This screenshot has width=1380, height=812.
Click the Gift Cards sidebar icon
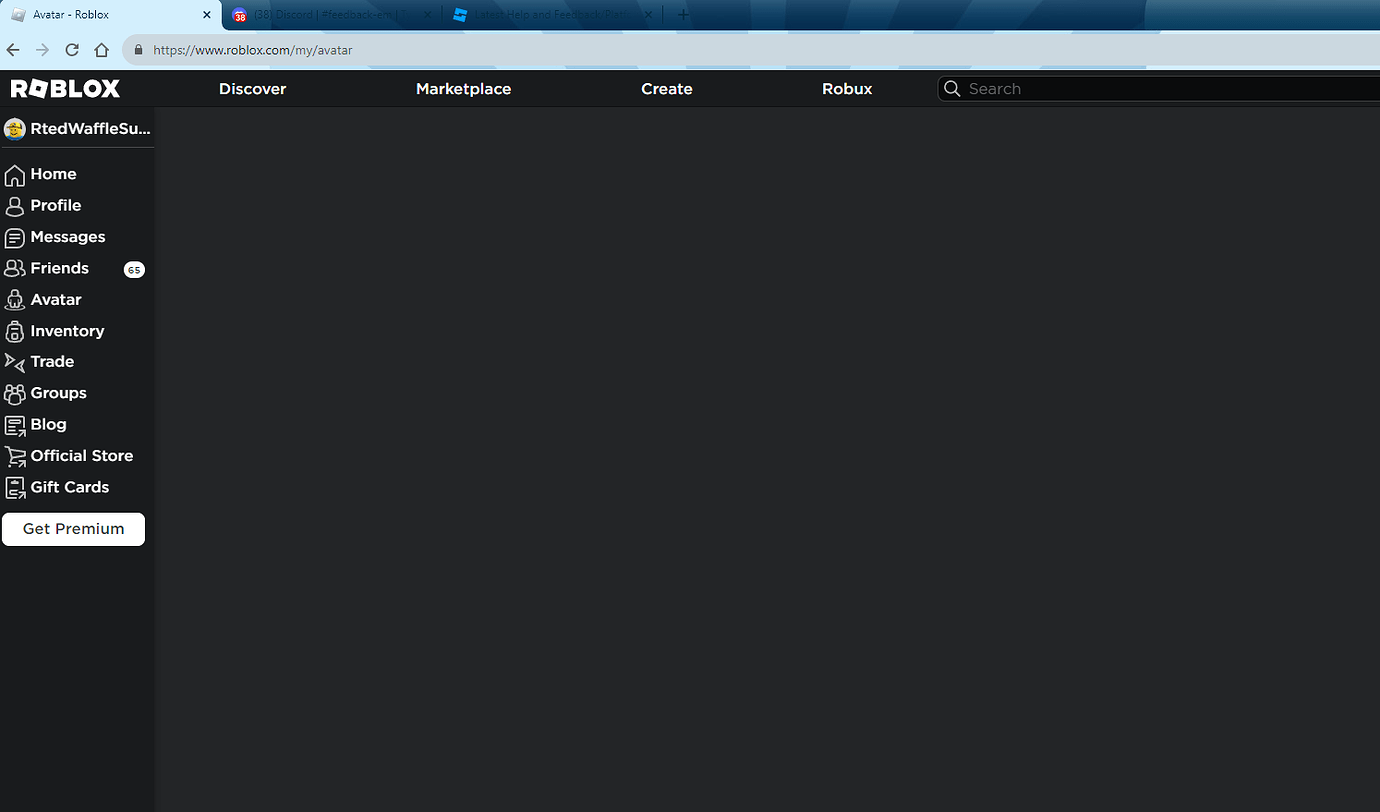pyautogui.click(x=16, y=487)
